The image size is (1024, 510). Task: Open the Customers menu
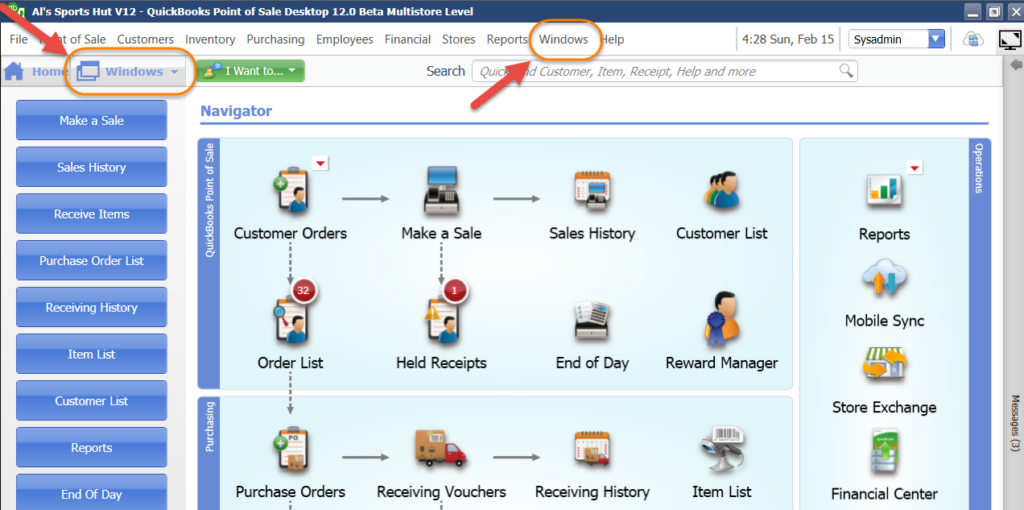(146, 39)
